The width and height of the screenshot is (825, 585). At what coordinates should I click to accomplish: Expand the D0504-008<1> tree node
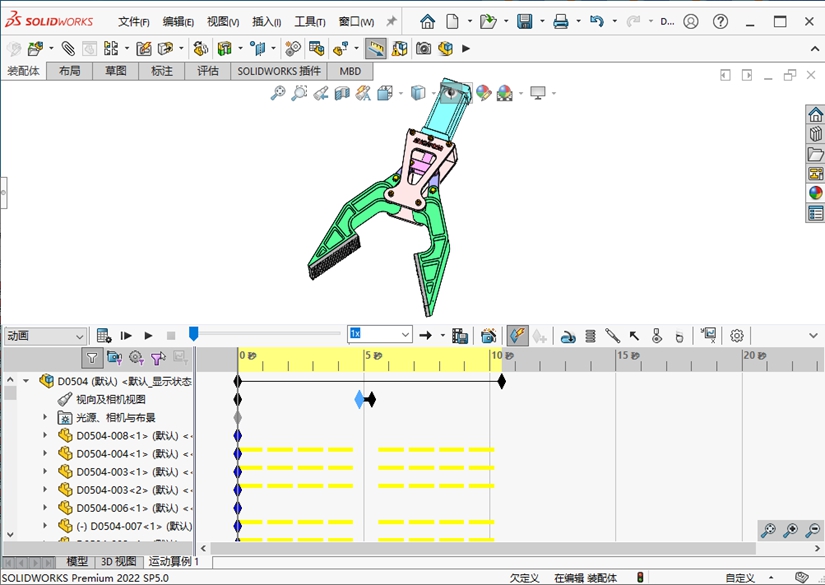[44, 436]
